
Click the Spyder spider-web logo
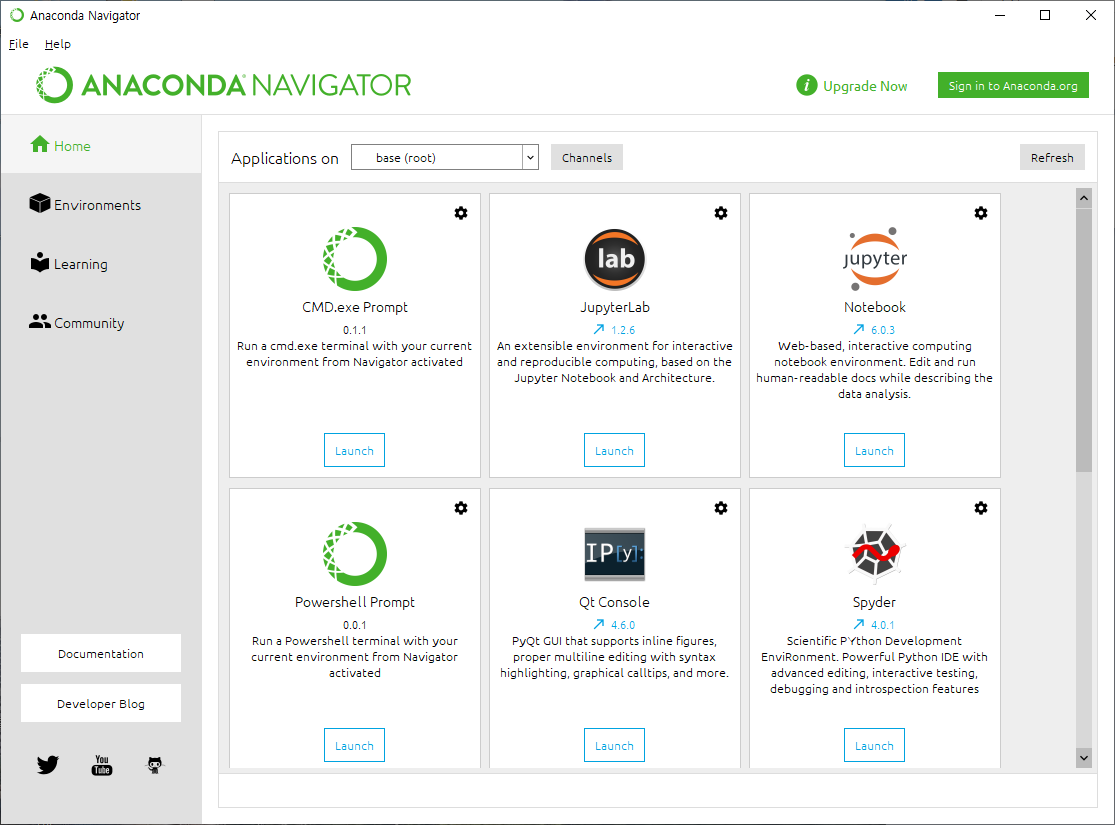point(875,553)
